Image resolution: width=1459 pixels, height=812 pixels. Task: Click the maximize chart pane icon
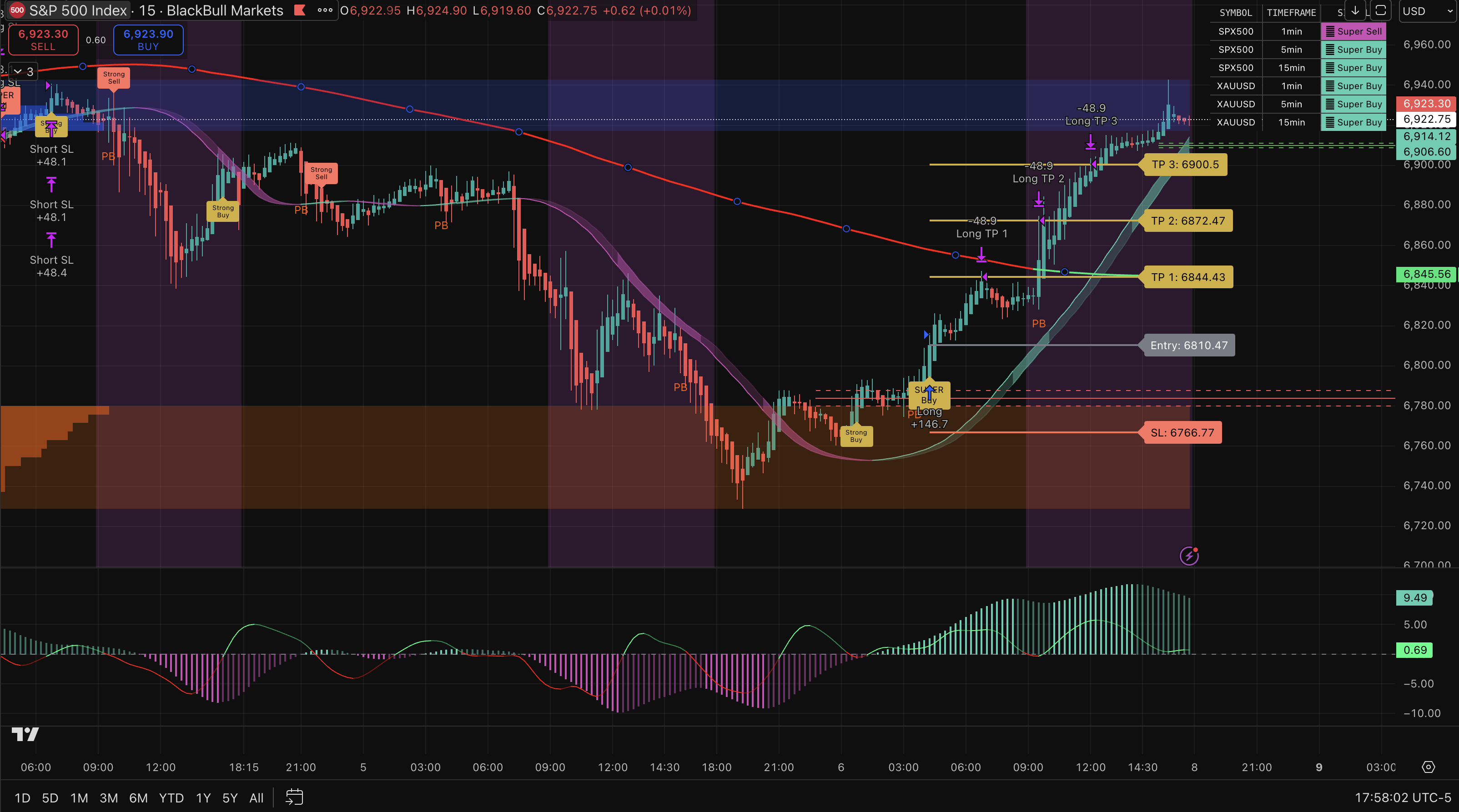1380,11
